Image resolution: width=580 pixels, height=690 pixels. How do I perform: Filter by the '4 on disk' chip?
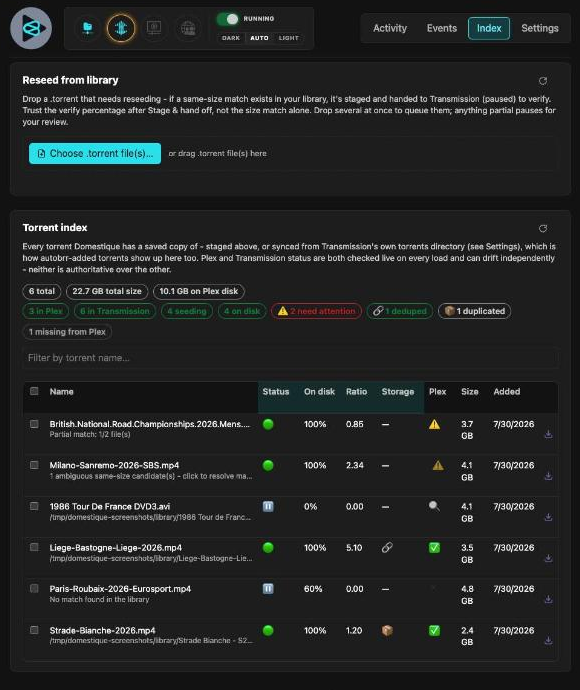click(x=242, y=311)
